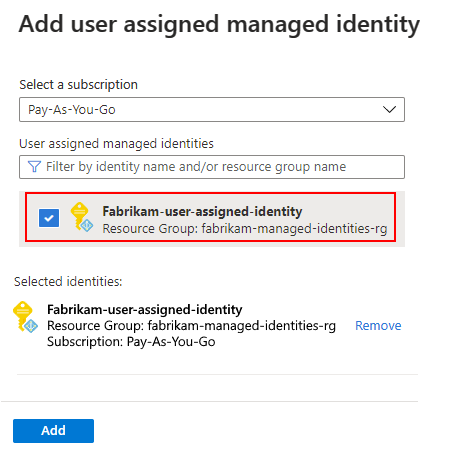The height and width of the screenshot is (450, 450).
Task: Click the list row's Resource Group fabrikam-managed-identities-rg text
Action: pos(245,229)
